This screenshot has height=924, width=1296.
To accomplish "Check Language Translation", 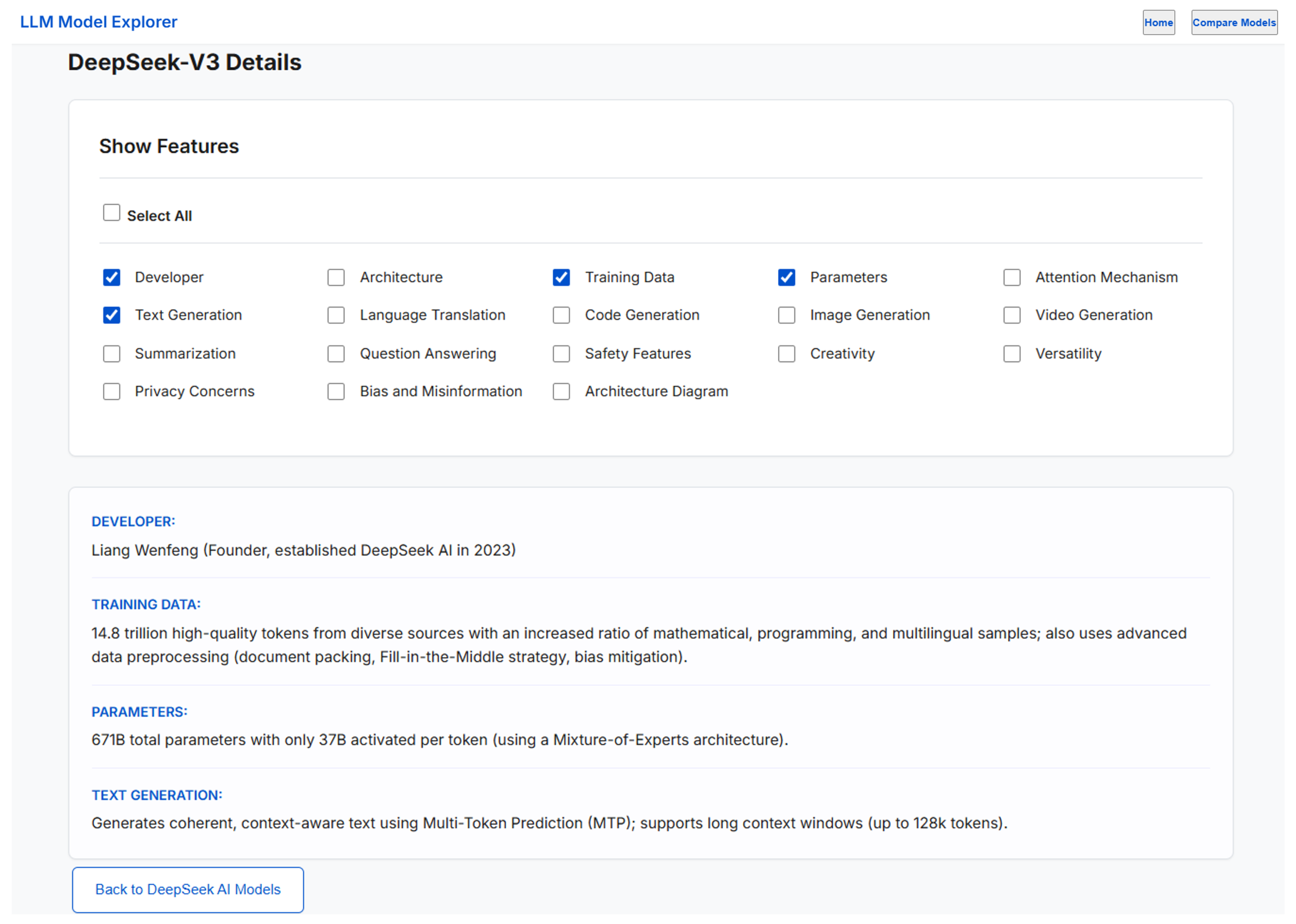I will tap(336, 315).
